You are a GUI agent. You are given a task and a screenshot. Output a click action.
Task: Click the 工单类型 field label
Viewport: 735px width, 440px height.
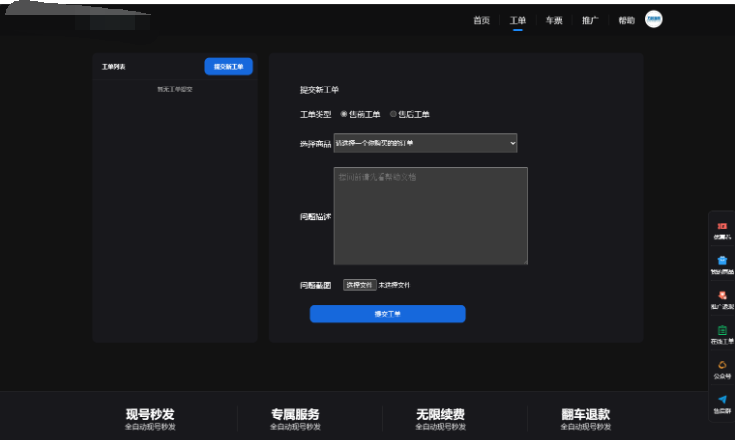tap(315, 114)
